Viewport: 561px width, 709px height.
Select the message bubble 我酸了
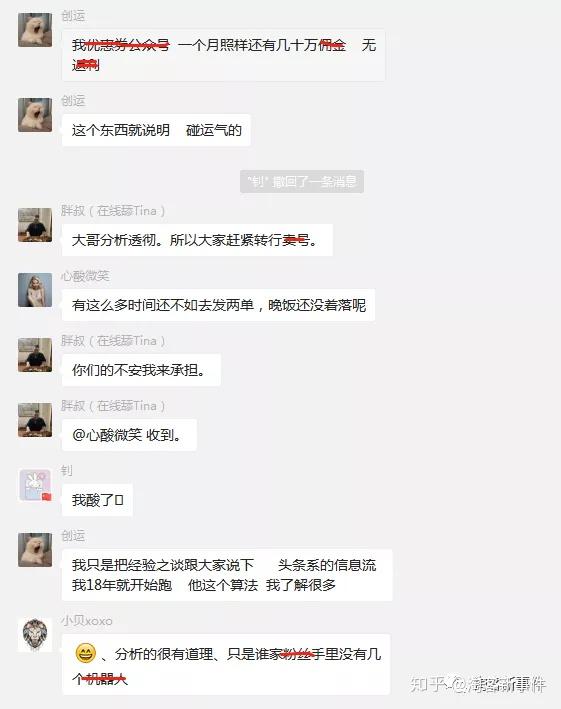click(x=97, y=500)
